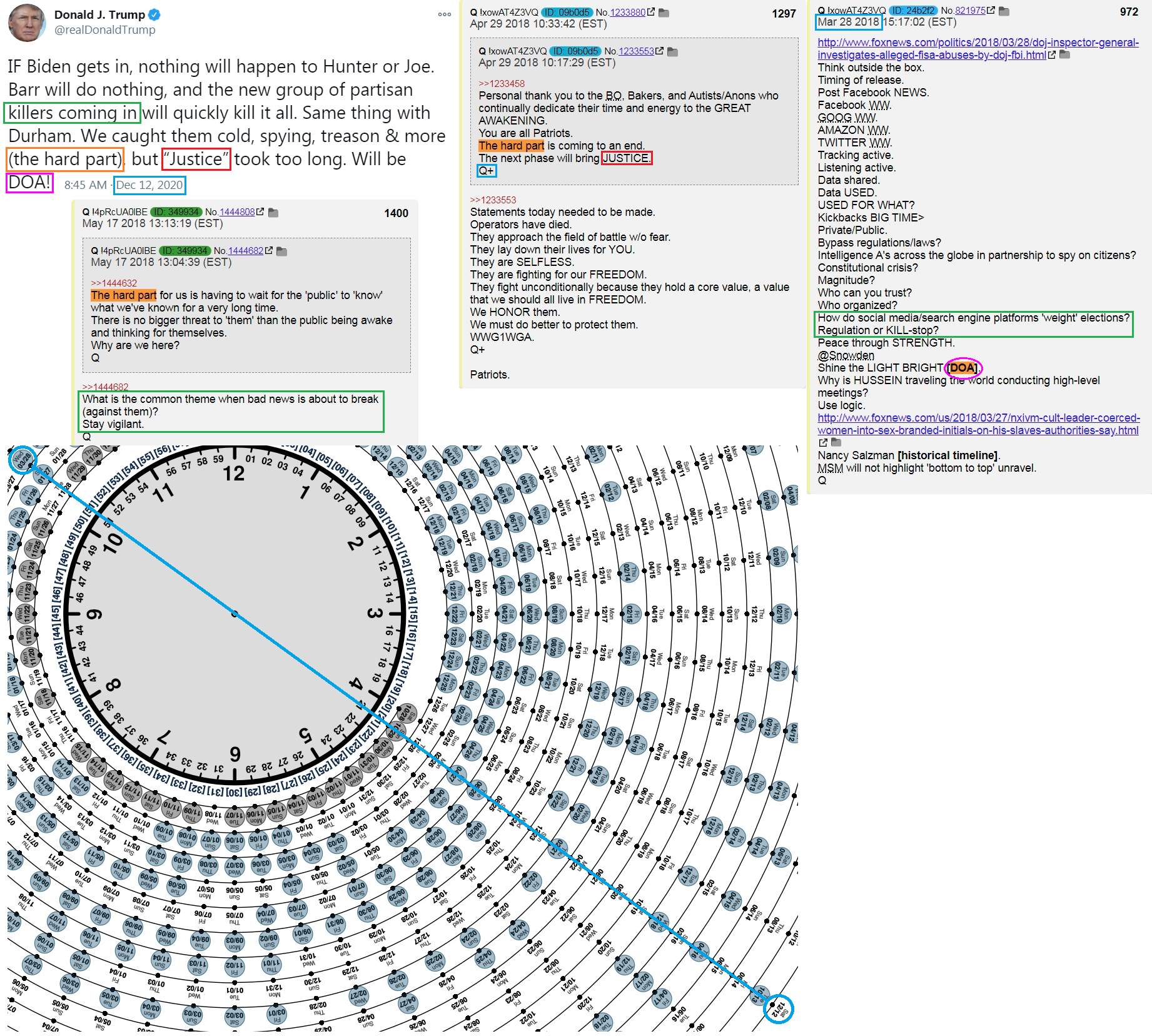
Task: Click folder icon beside No.1444808
Action: tap(273, 213)
